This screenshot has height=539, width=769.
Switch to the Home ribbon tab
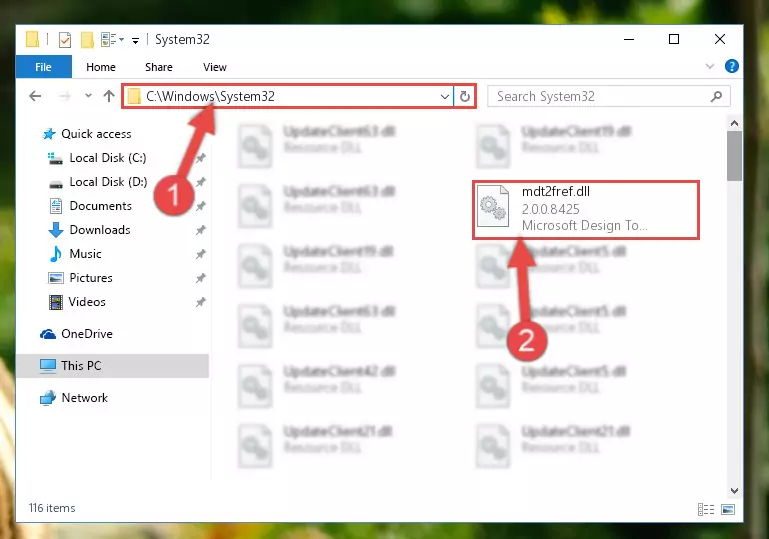[x=101, y=67]
